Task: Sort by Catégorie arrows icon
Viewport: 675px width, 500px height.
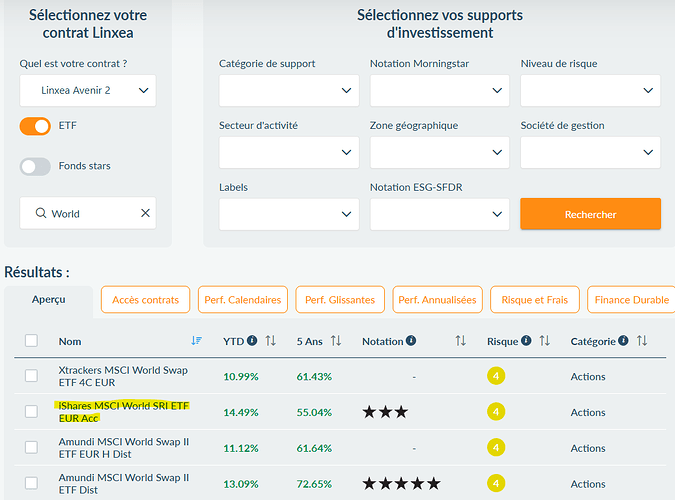Action: point(642,341)
